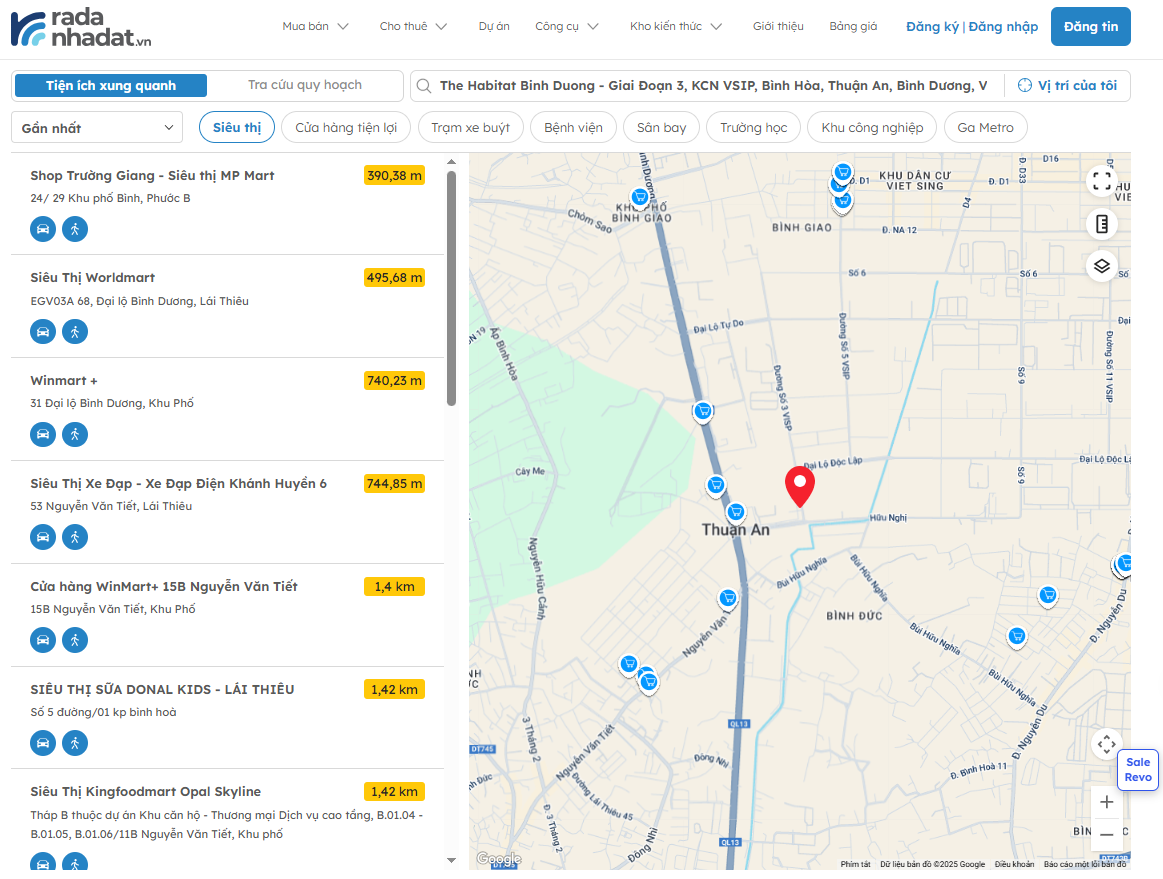Screen dimensions: 1163x879
Task: Switch to Tiện ích xung quanh tab
Action: pyautogui.click(x=111, y=85)
